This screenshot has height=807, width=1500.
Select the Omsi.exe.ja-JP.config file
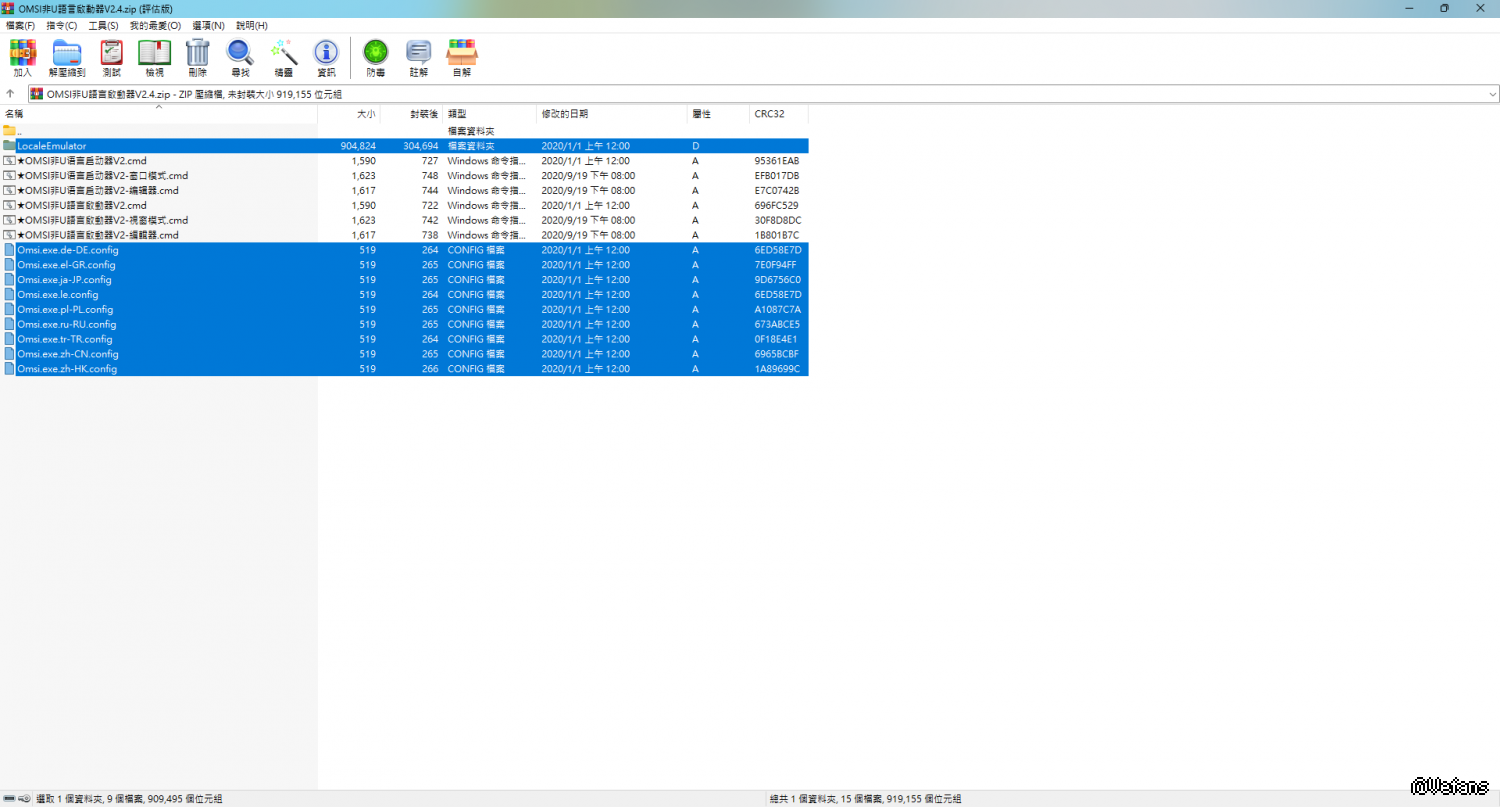pos(64,280)
